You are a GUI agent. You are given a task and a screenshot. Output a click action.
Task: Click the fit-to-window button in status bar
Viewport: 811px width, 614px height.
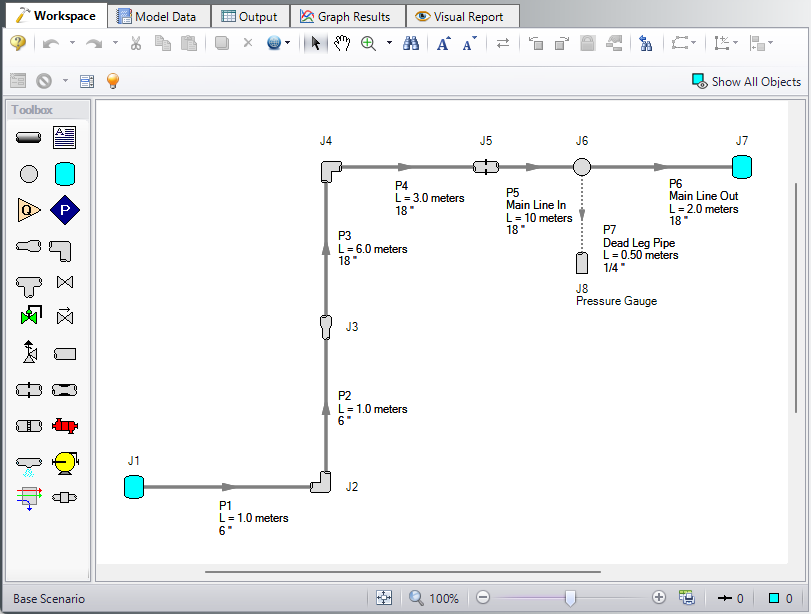pos(384,597)
